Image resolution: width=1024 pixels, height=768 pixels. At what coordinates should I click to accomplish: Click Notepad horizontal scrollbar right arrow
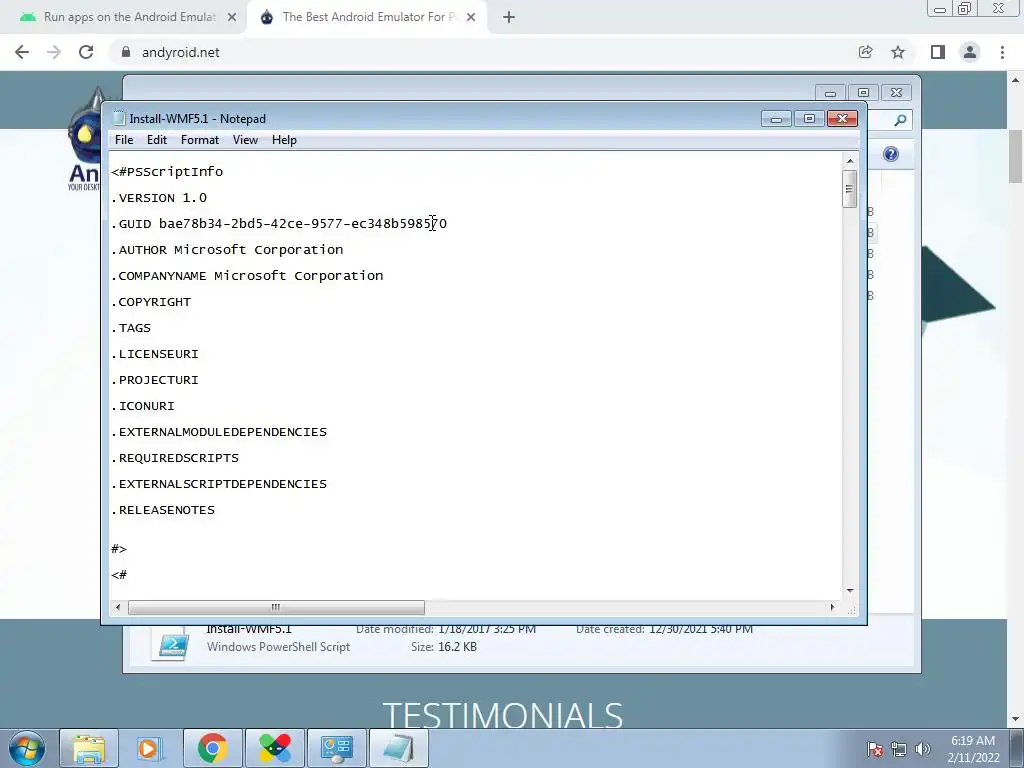pos(832,607)
